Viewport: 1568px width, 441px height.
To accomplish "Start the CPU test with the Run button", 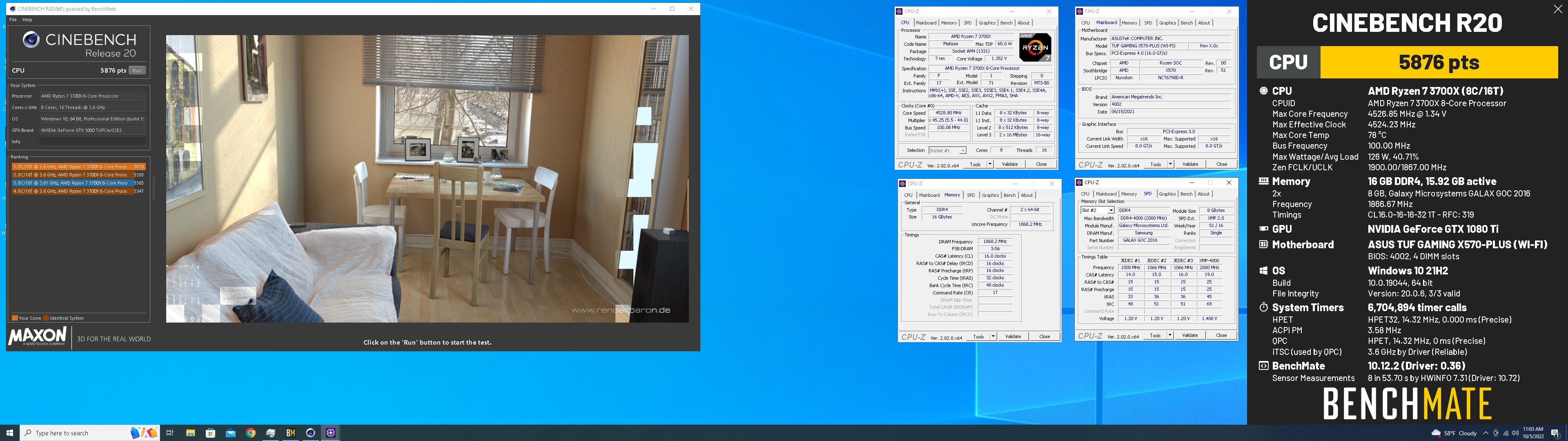I will point(137,71).
